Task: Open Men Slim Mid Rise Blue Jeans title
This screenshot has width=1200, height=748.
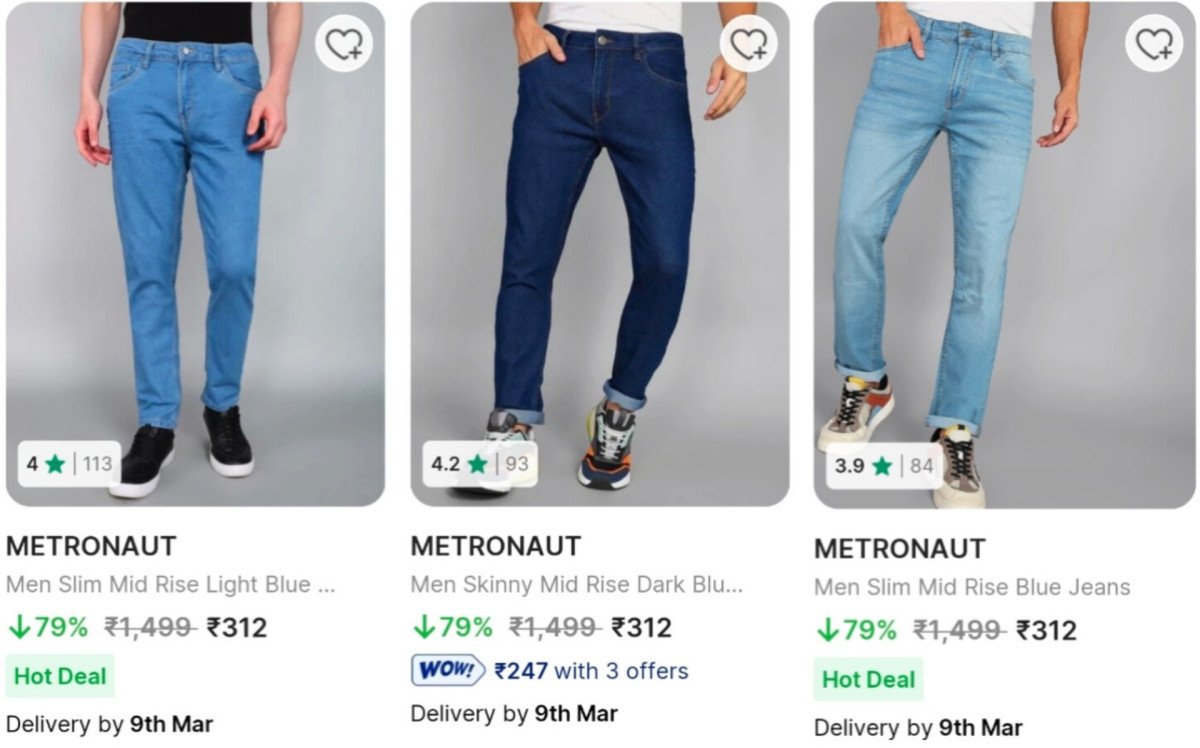Action: click(x=971, y=587)
